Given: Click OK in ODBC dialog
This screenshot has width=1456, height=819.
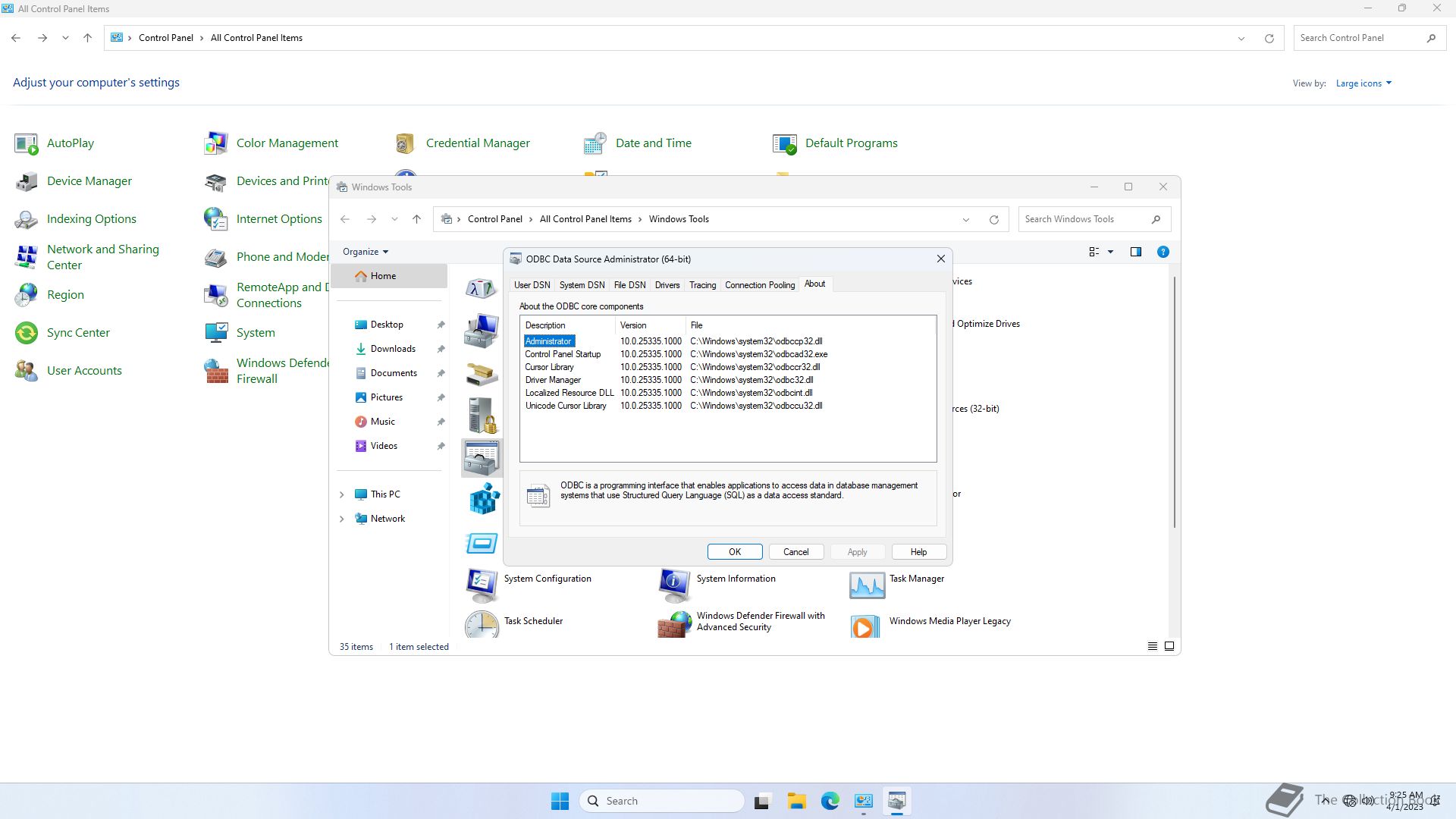Looking at the screenshot, I should 735,552.
